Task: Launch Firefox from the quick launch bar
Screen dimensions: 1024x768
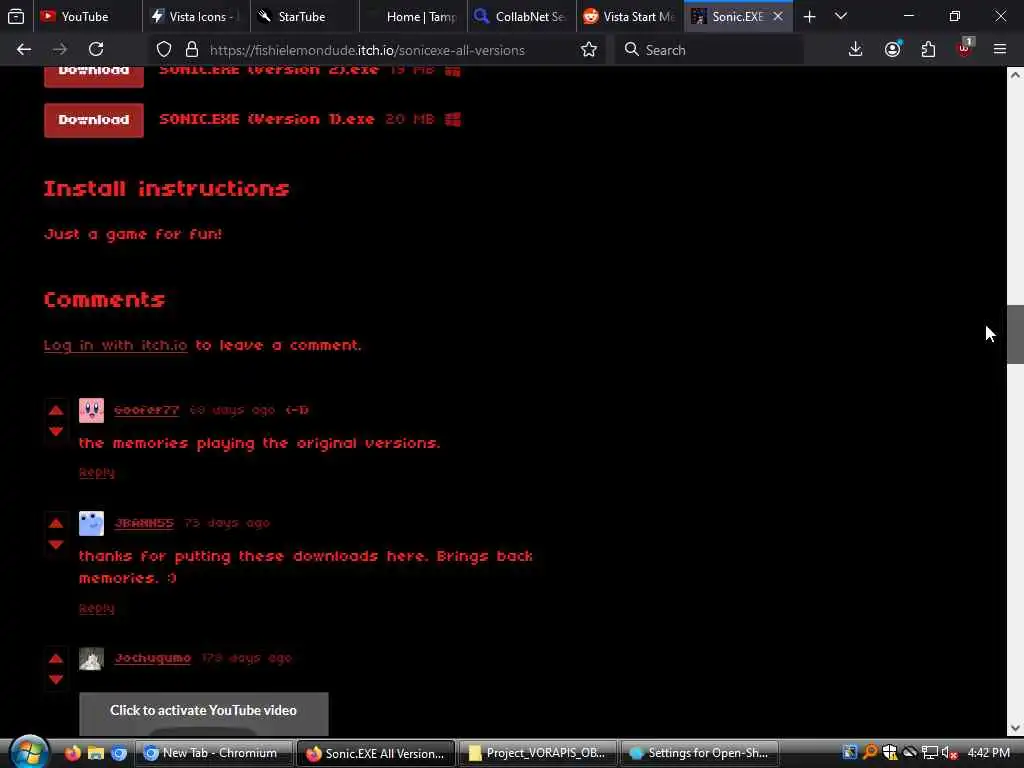Action: tap(72, 753)
